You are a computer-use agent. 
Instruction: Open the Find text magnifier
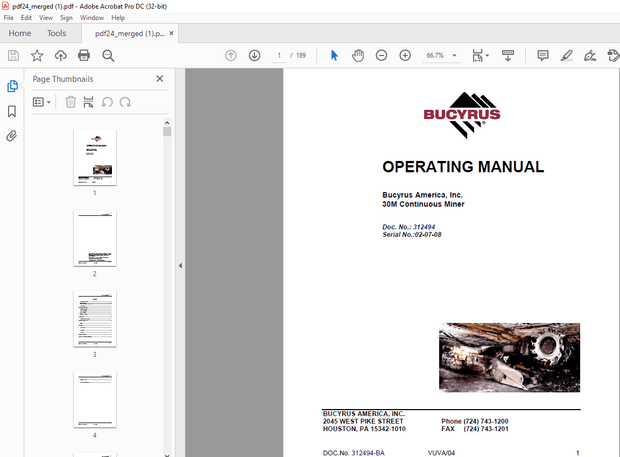(x=108, y=56)
